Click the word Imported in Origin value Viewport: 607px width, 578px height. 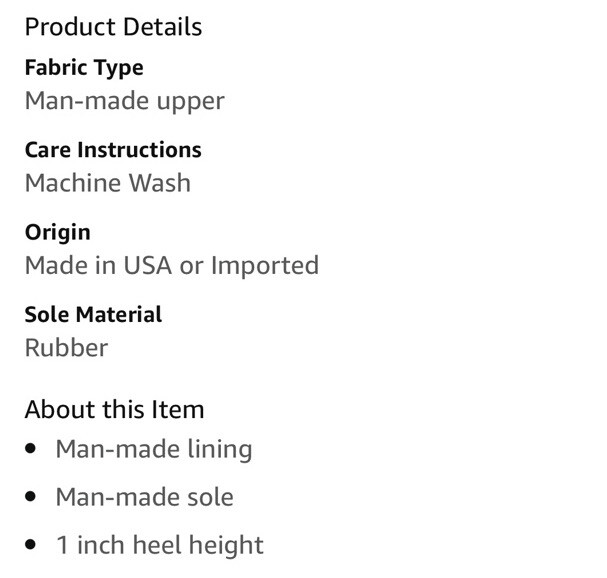click(265, 266)
